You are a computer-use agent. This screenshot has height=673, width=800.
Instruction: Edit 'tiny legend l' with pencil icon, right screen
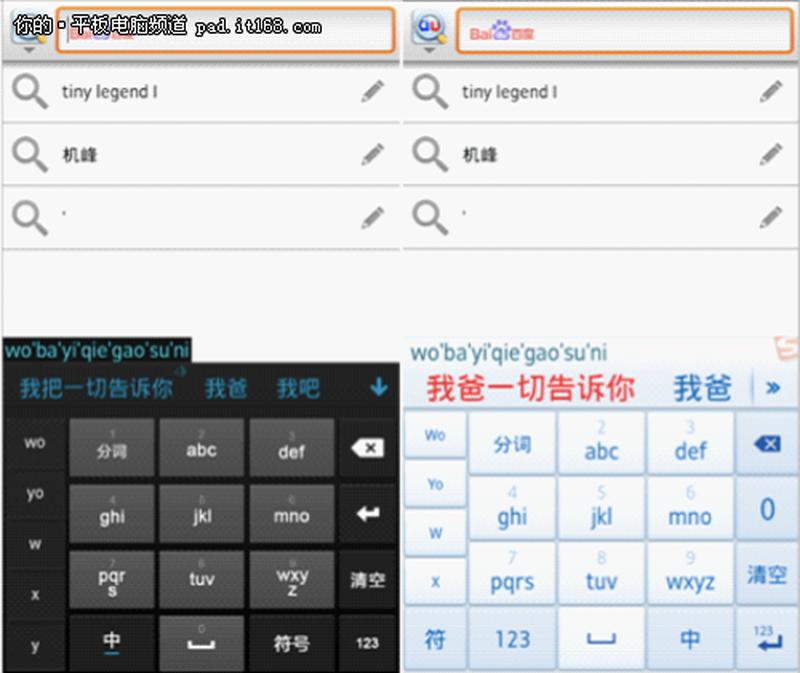(x=771, y=91)
